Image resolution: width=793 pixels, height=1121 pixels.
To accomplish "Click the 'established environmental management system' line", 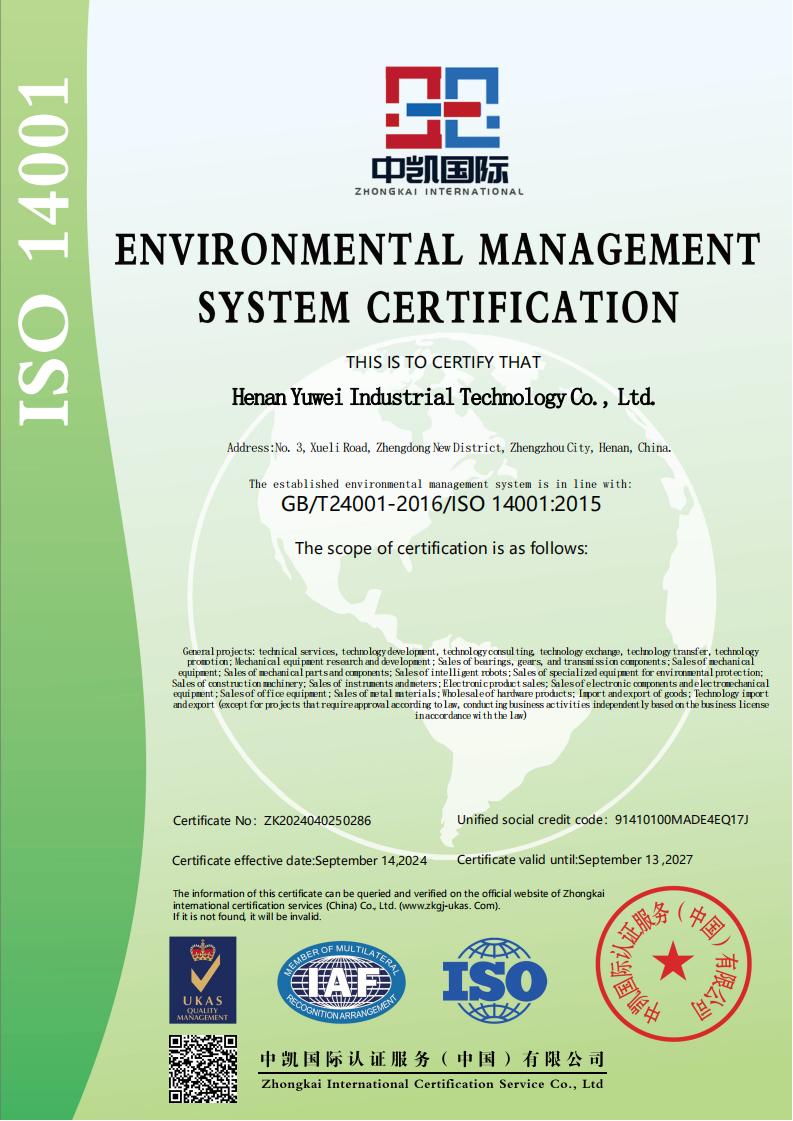I will (440, 484).
